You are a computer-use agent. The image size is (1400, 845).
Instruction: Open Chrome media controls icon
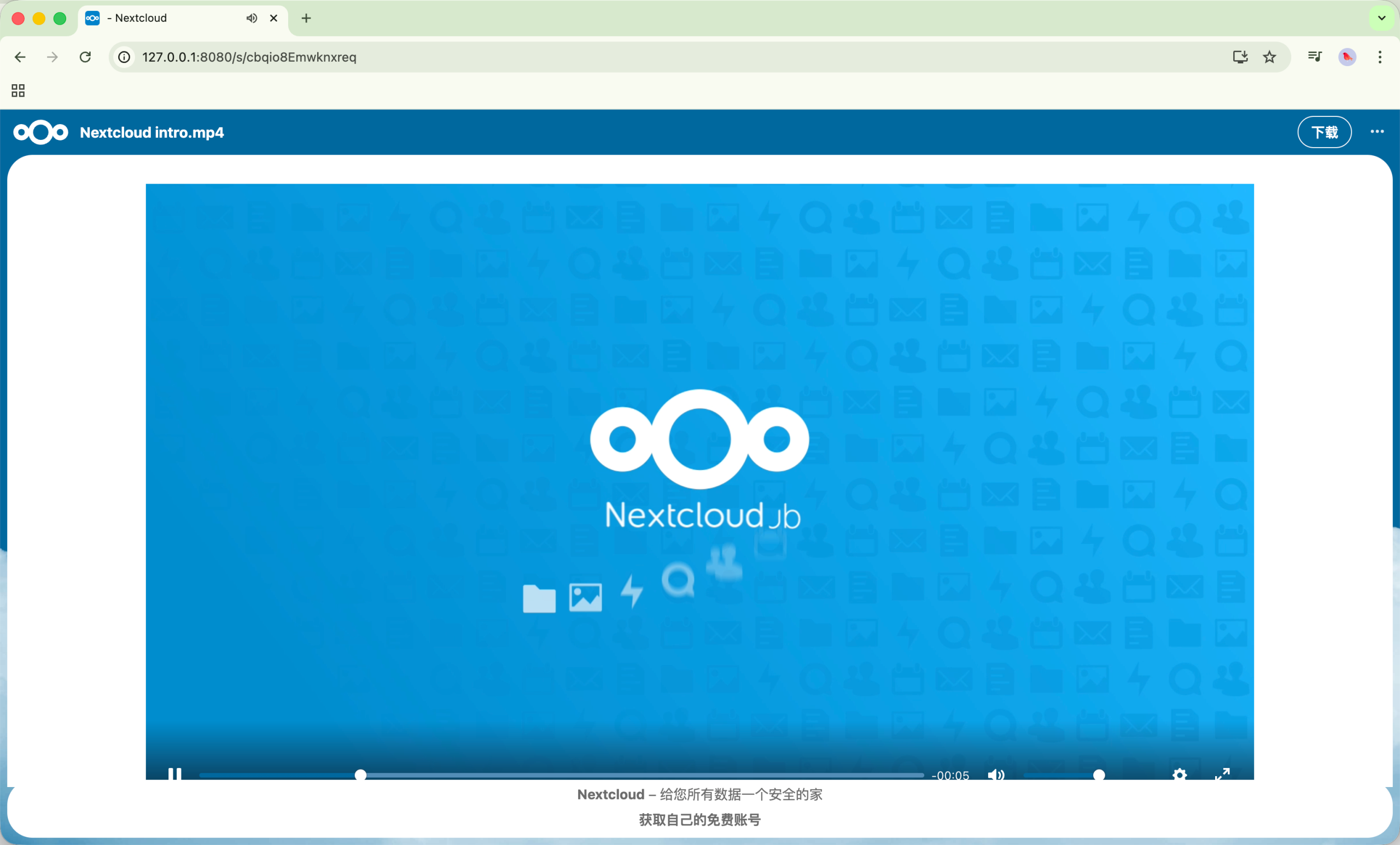coord(1315,57)
